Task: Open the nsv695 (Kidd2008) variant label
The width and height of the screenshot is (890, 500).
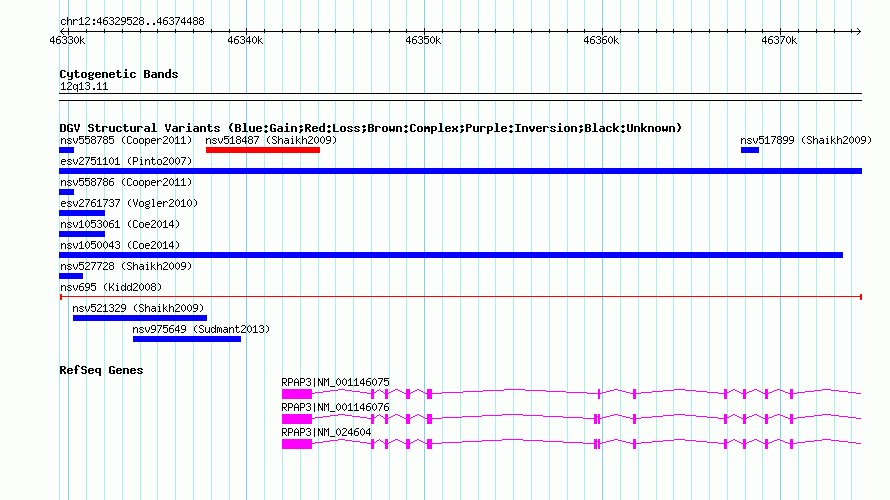Action: pos(111,287)
